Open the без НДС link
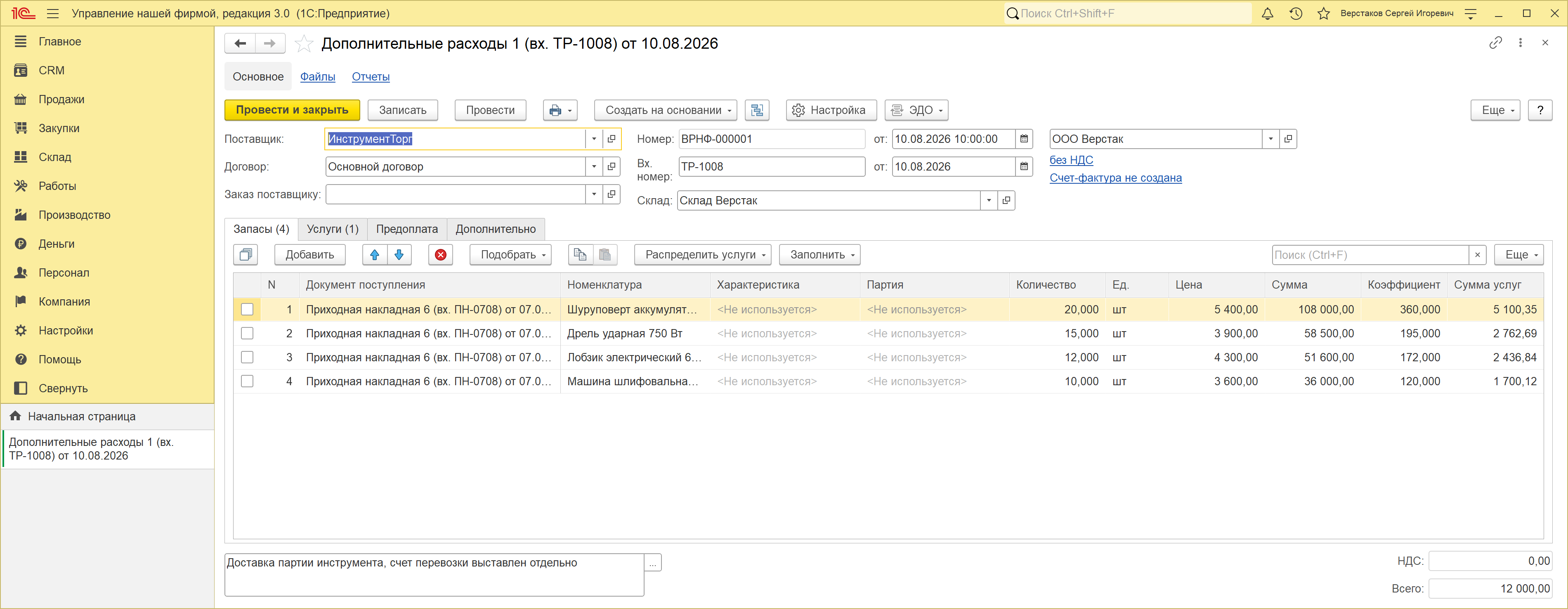1568x609 pixels. (x=1071, y=160)
